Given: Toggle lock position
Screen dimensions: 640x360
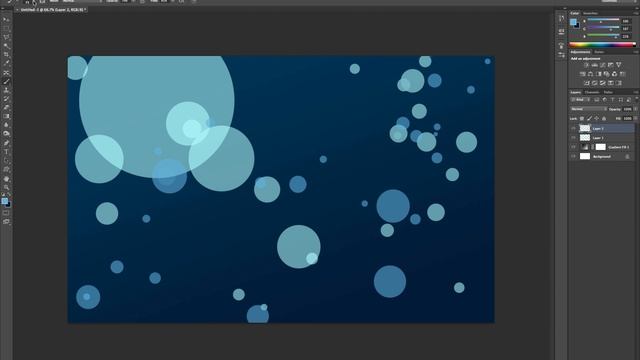Looking at the screenshot, I should tap(597, 118).
